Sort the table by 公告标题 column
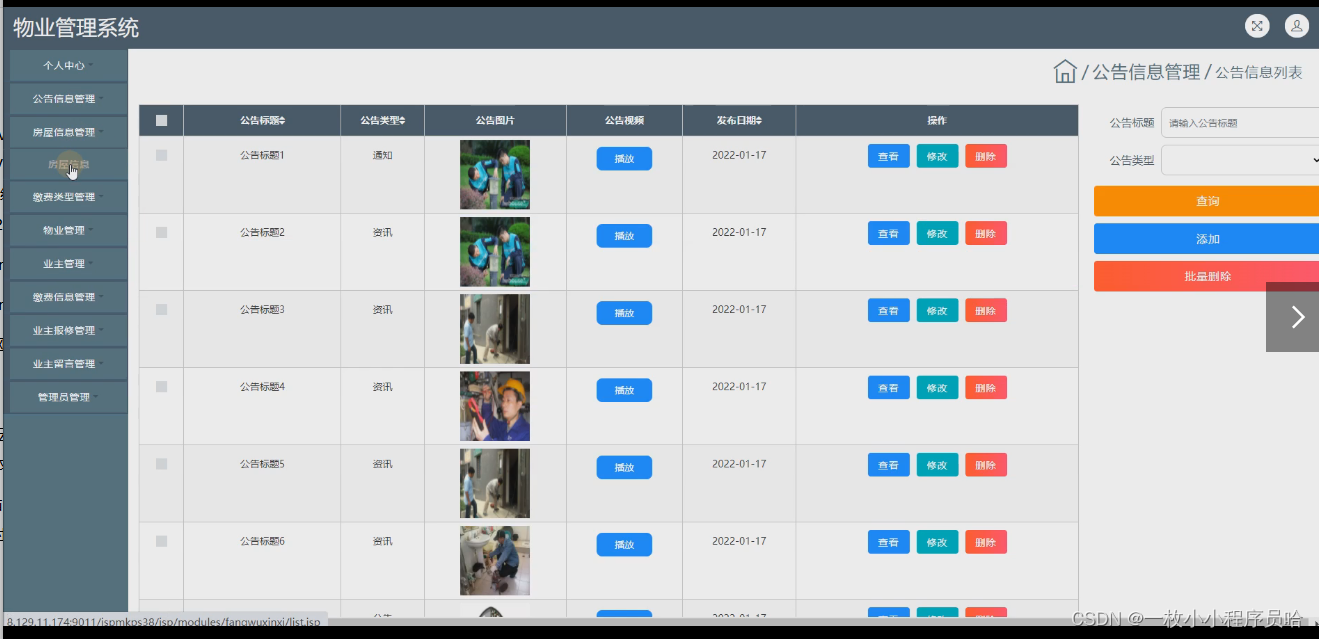The image size is (1319, 639). pos(262,120)
